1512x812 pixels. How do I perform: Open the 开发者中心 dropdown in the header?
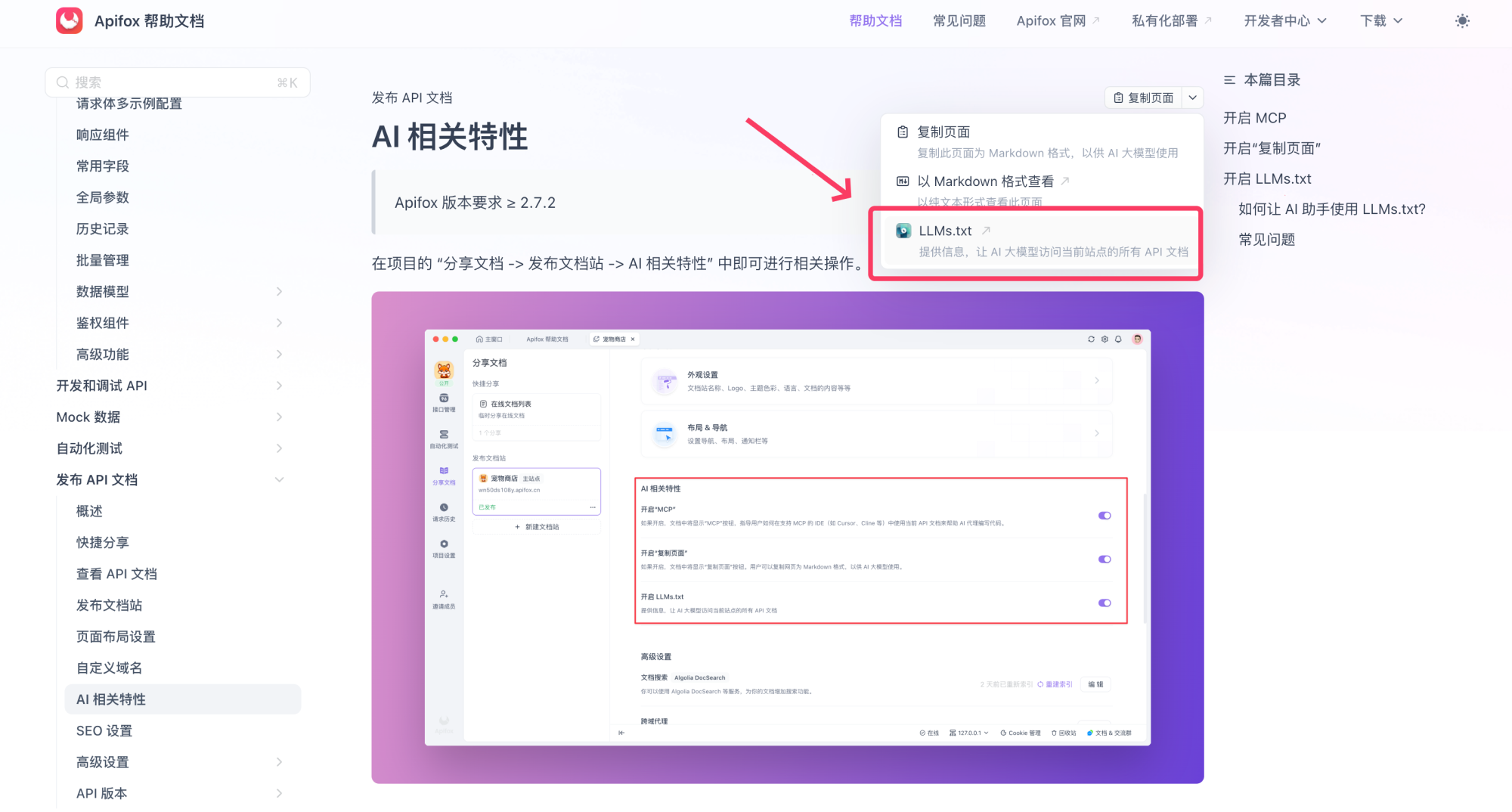1285,21
